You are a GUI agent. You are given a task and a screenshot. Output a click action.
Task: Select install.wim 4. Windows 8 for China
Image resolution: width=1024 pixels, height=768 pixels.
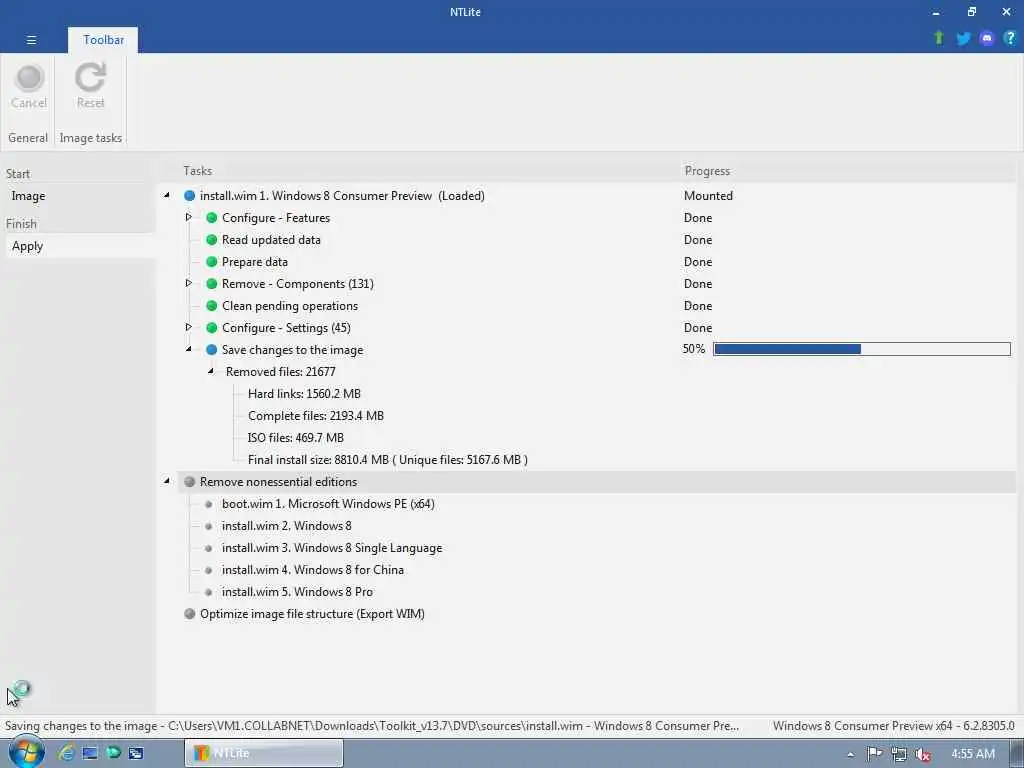(313, 569)
